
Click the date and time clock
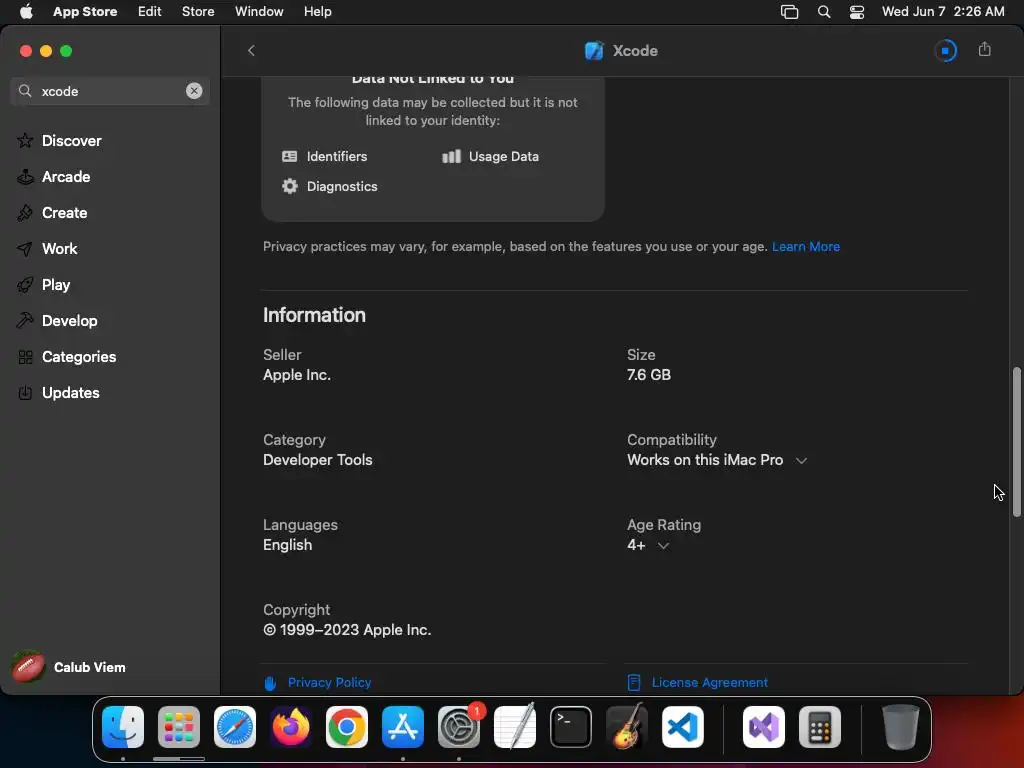tap(943, 11)
